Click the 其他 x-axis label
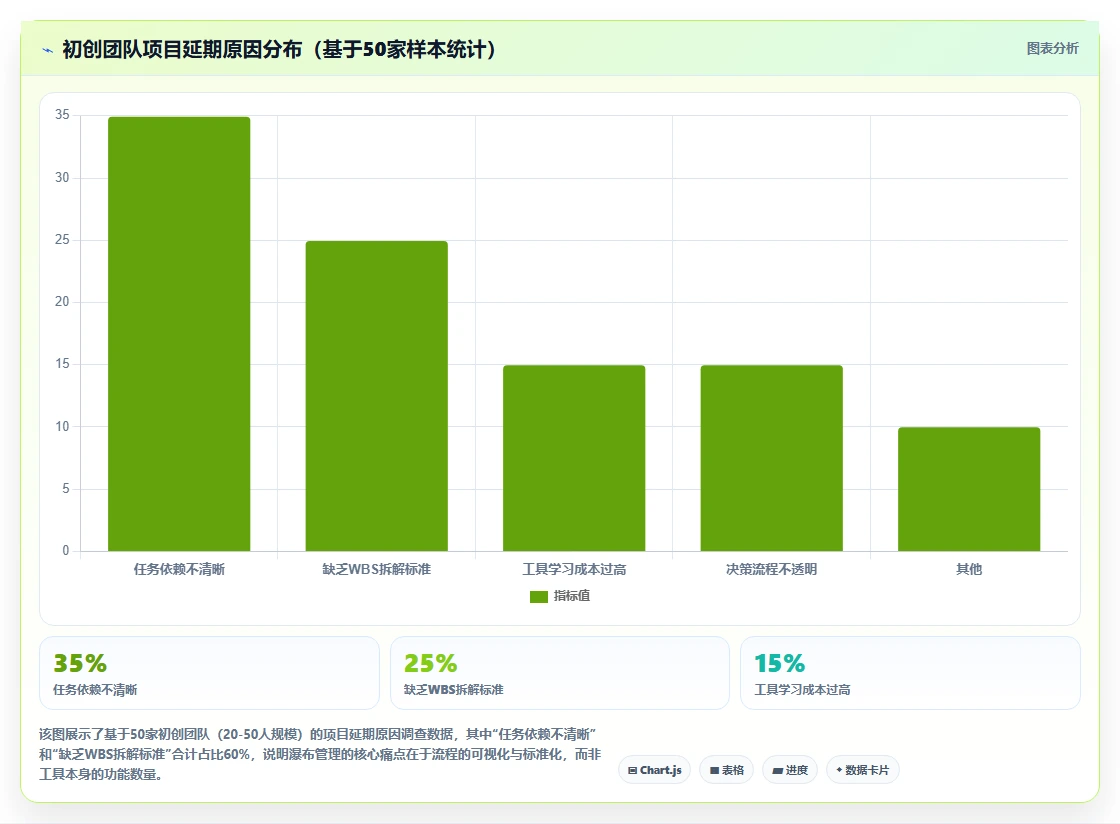Image resolution: width=1120 pixels, height=824 pixels. click(x=969, y=569)
